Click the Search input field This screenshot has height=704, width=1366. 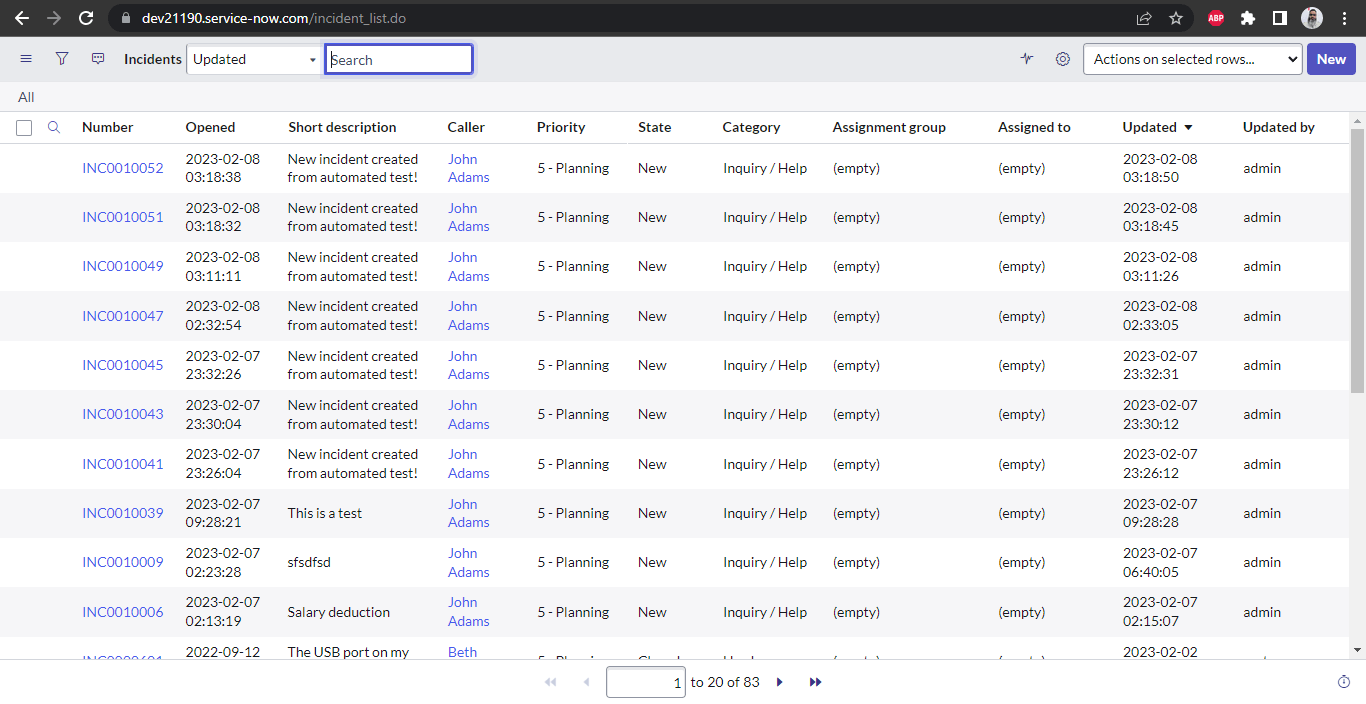click(399, 59)
